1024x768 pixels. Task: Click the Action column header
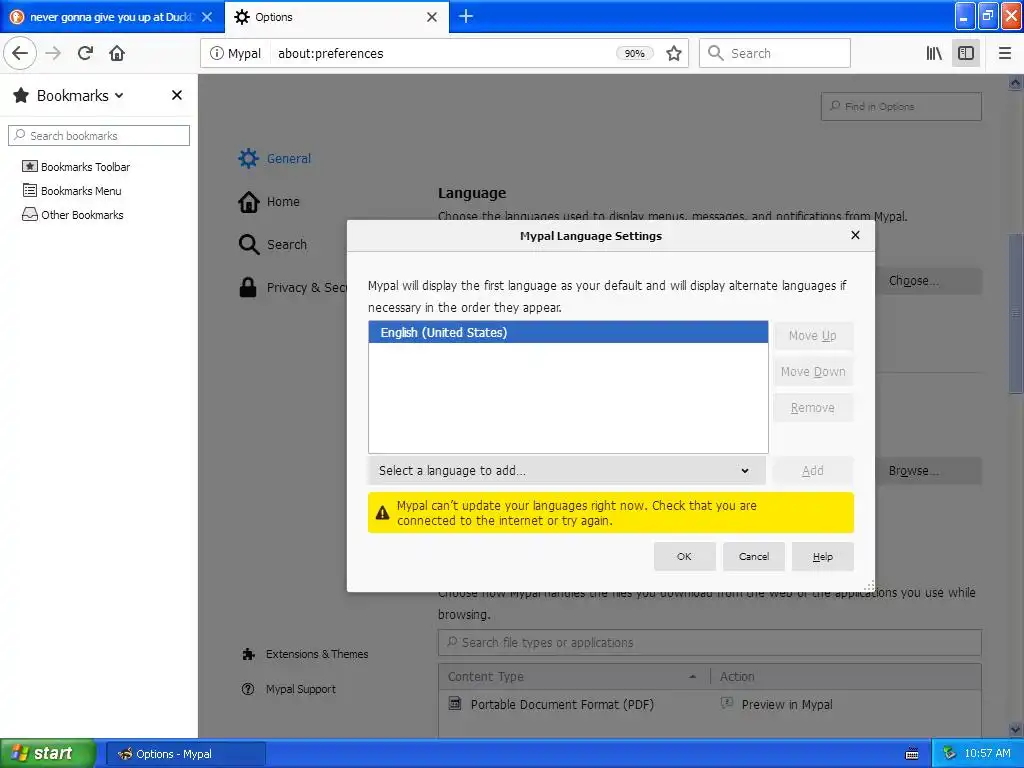pyautogui.click(x=845, y=677)
